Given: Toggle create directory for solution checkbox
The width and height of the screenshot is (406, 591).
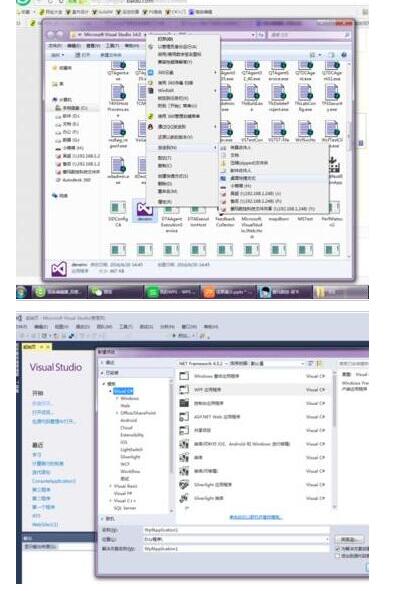Looking at the screenshot, I should [x=338, y=549].
